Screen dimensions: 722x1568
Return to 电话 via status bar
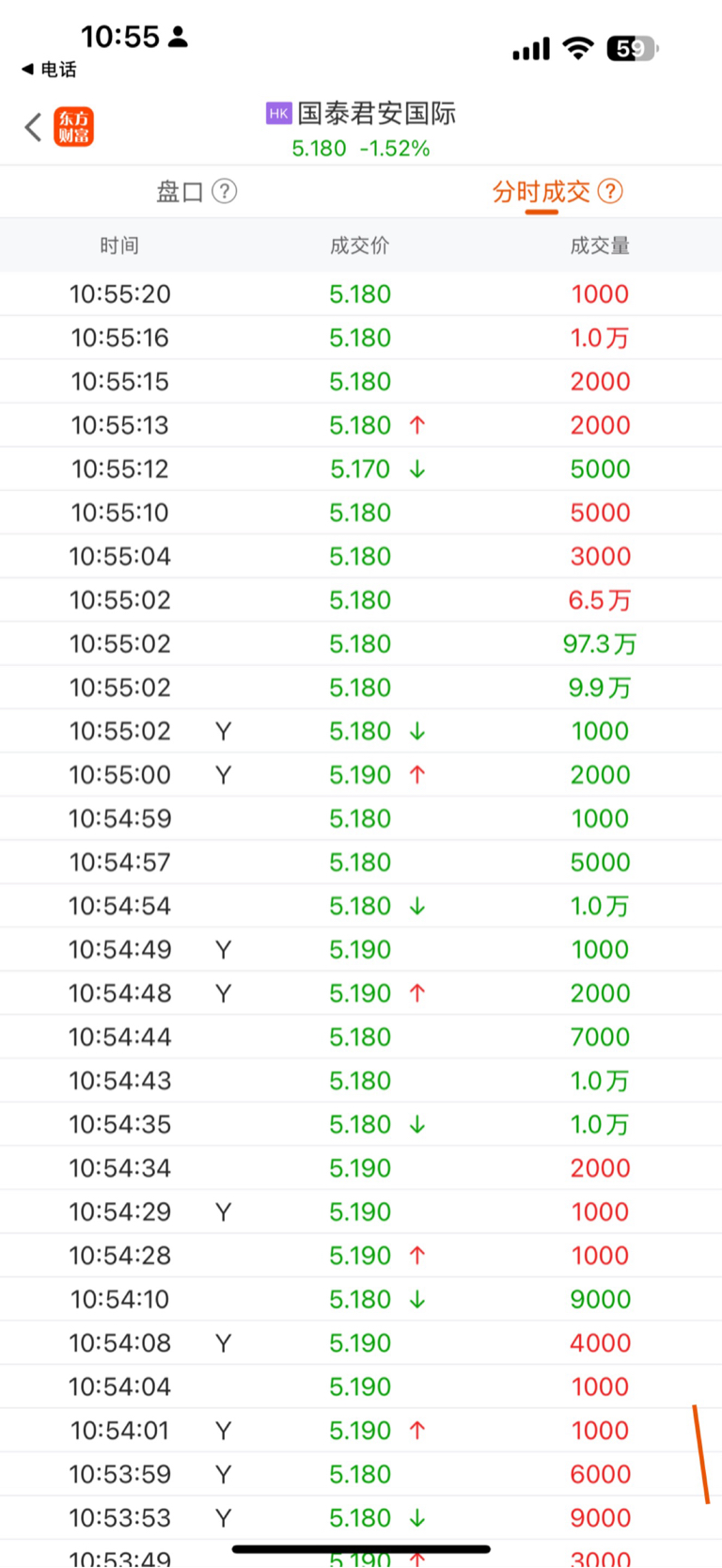49,70
